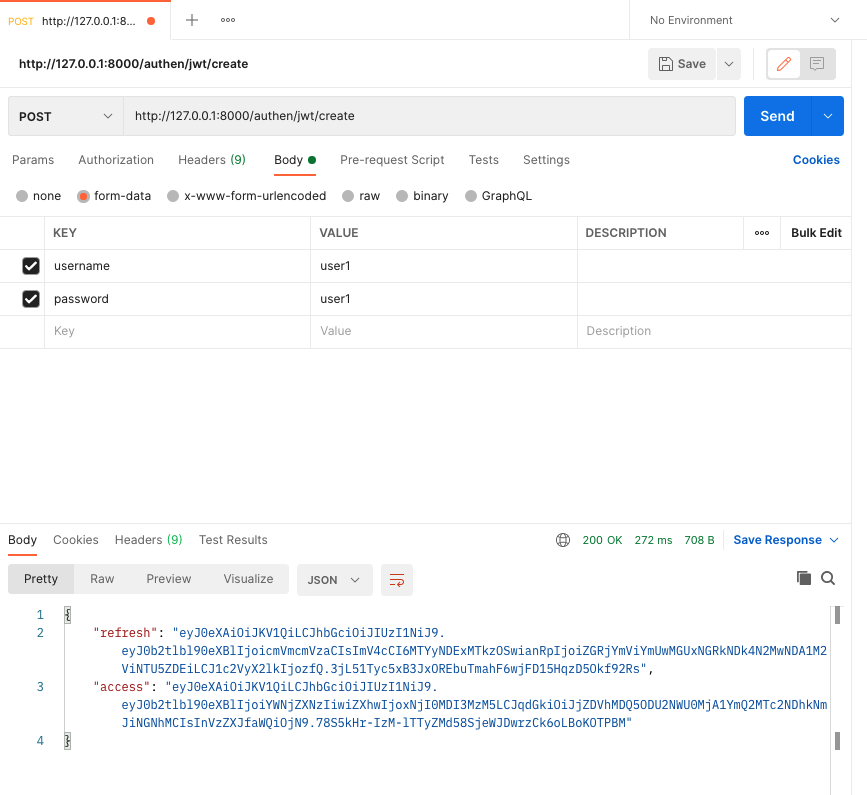The height and width of the screenshot is (795, 867).
Task: Open the comments icon
Action: click(817, 64)
